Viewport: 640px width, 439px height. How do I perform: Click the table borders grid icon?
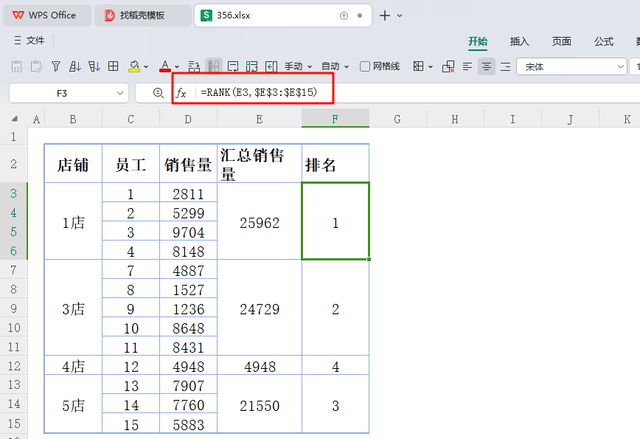[113, 66]
